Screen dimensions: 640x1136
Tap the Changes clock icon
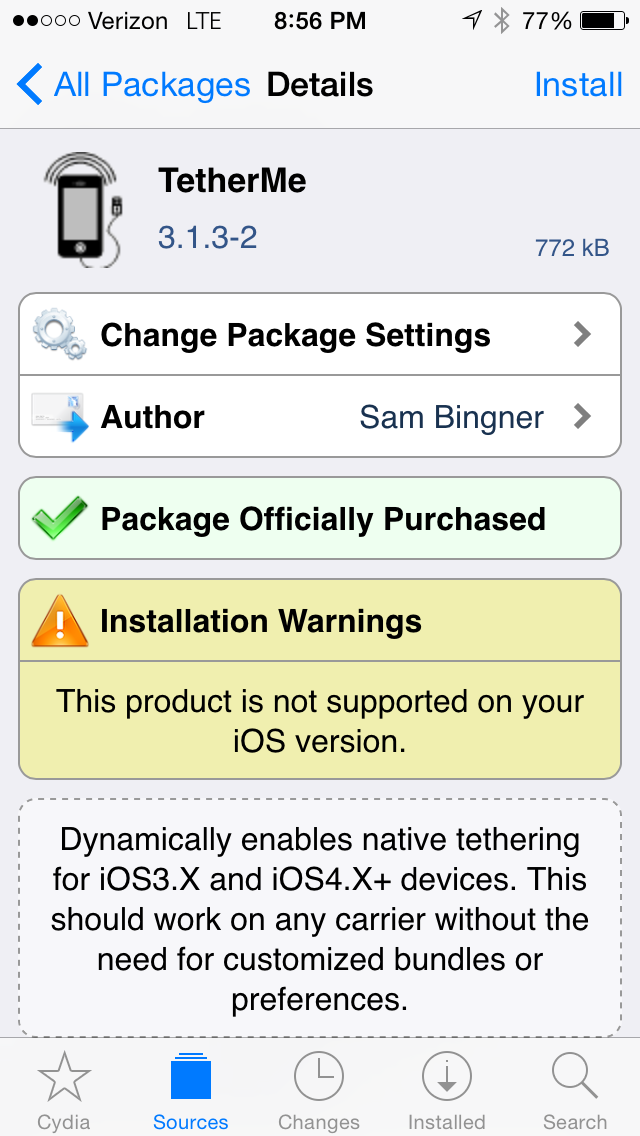[319, 1077]
